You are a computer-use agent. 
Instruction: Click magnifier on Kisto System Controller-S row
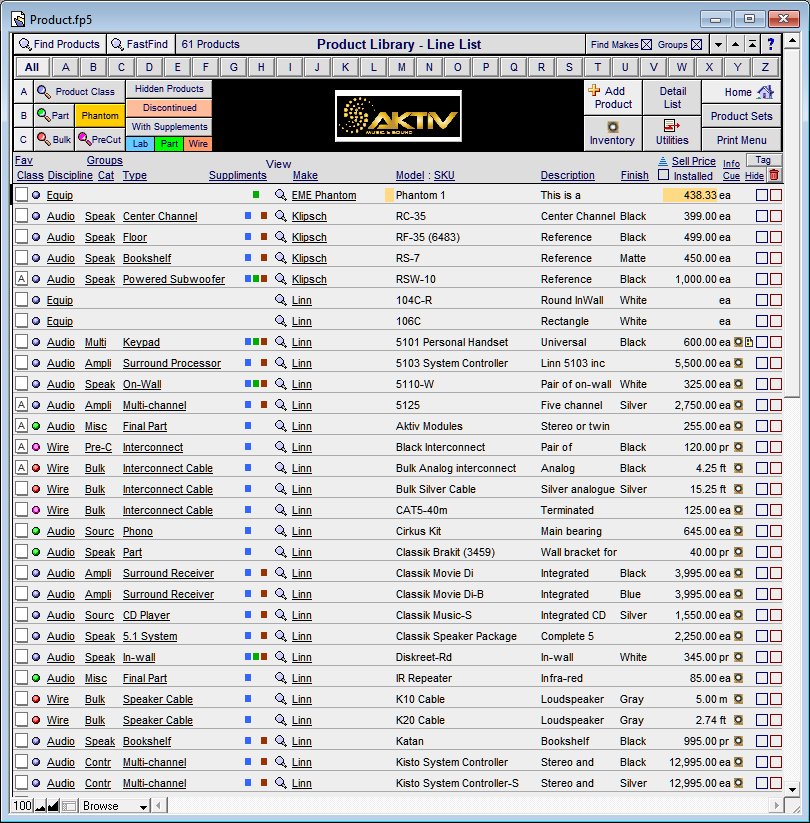281,783
